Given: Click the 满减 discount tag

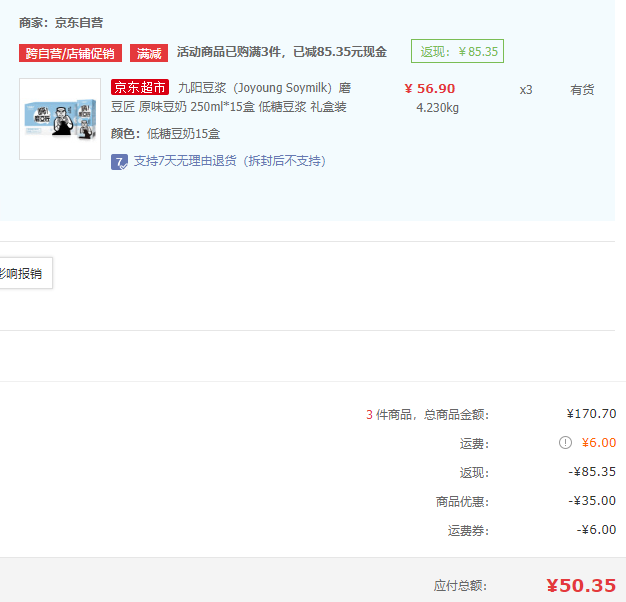Looking at the screenshot, I should (x=149, y=53).
